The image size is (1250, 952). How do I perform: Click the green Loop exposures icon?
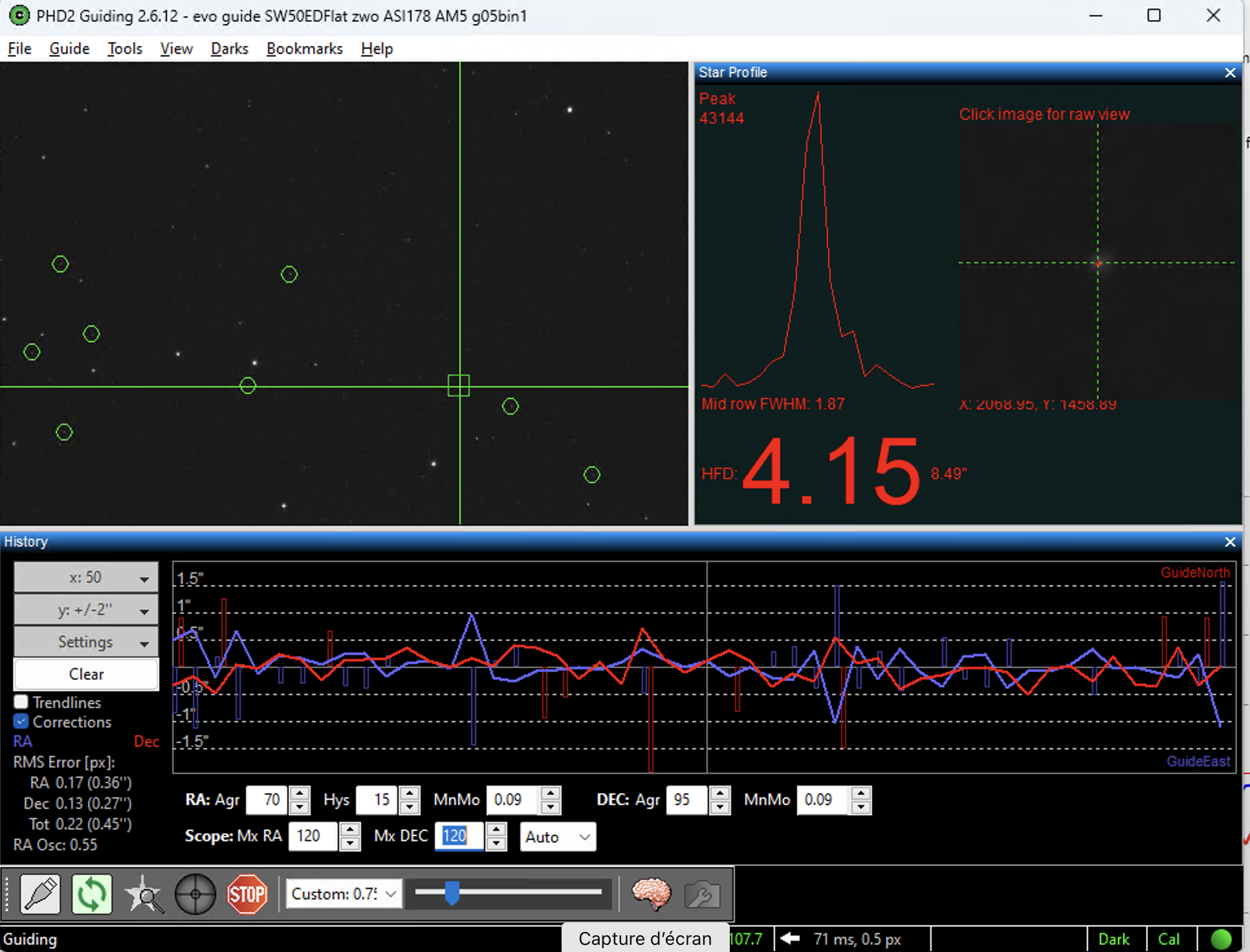[92, 894]
